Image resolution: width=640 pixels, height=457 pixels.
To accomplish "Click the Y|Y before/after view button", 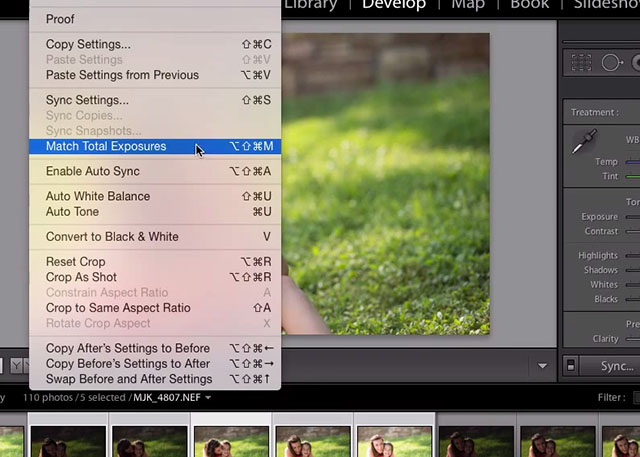I will 20,366.
